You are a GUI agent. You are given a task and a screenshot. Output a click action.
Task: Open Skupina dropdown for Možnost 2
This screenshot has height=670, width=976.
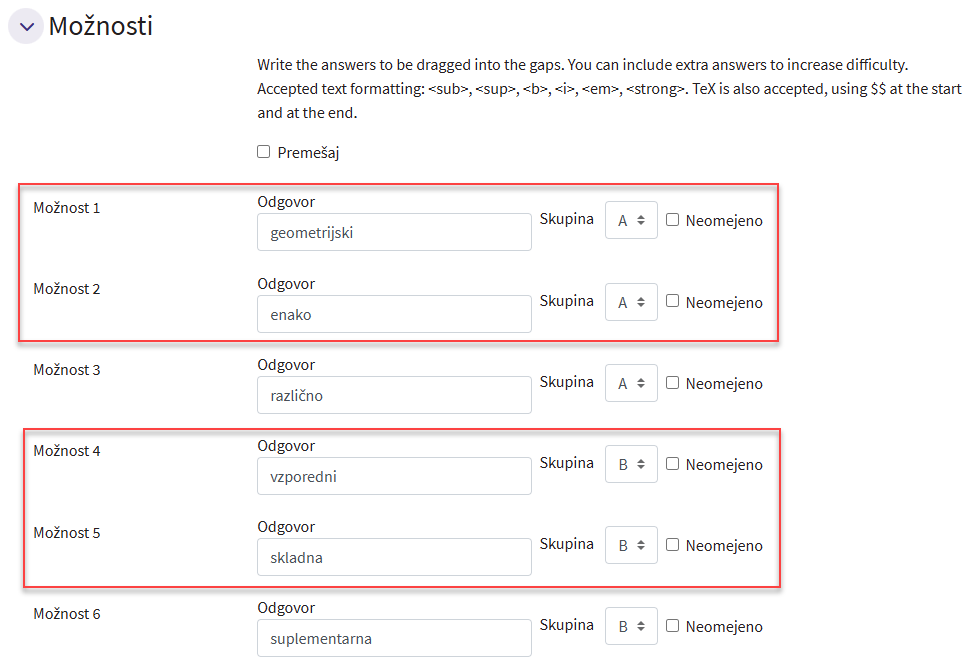coord(631,302)
